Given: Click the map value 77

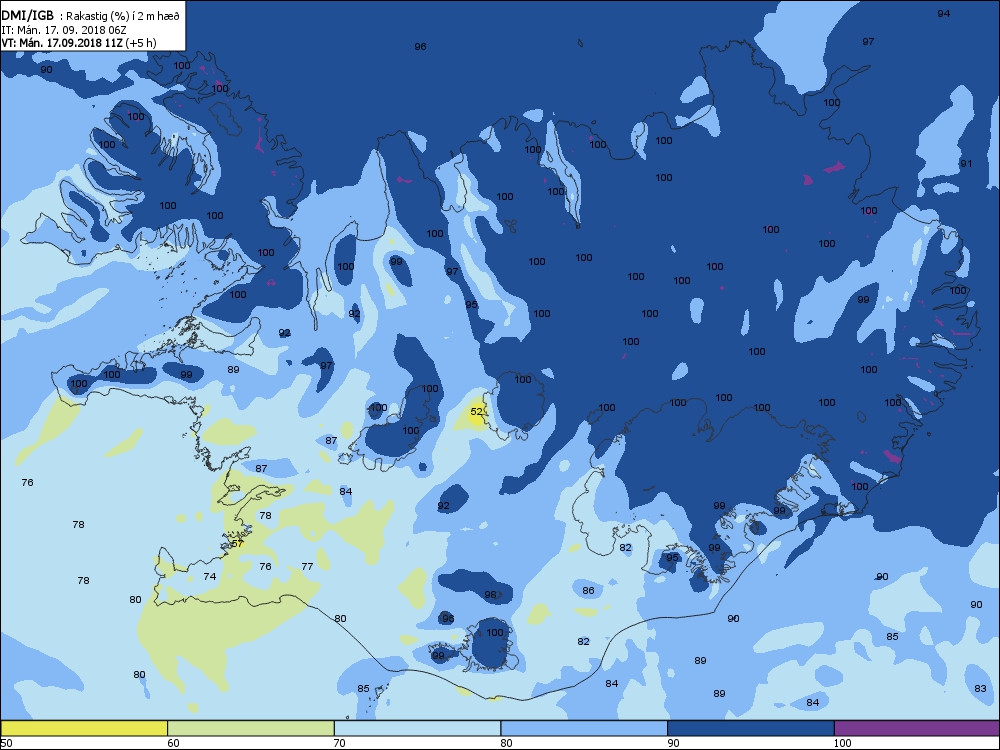Looking at the screenshot, I should pos(307,566).
